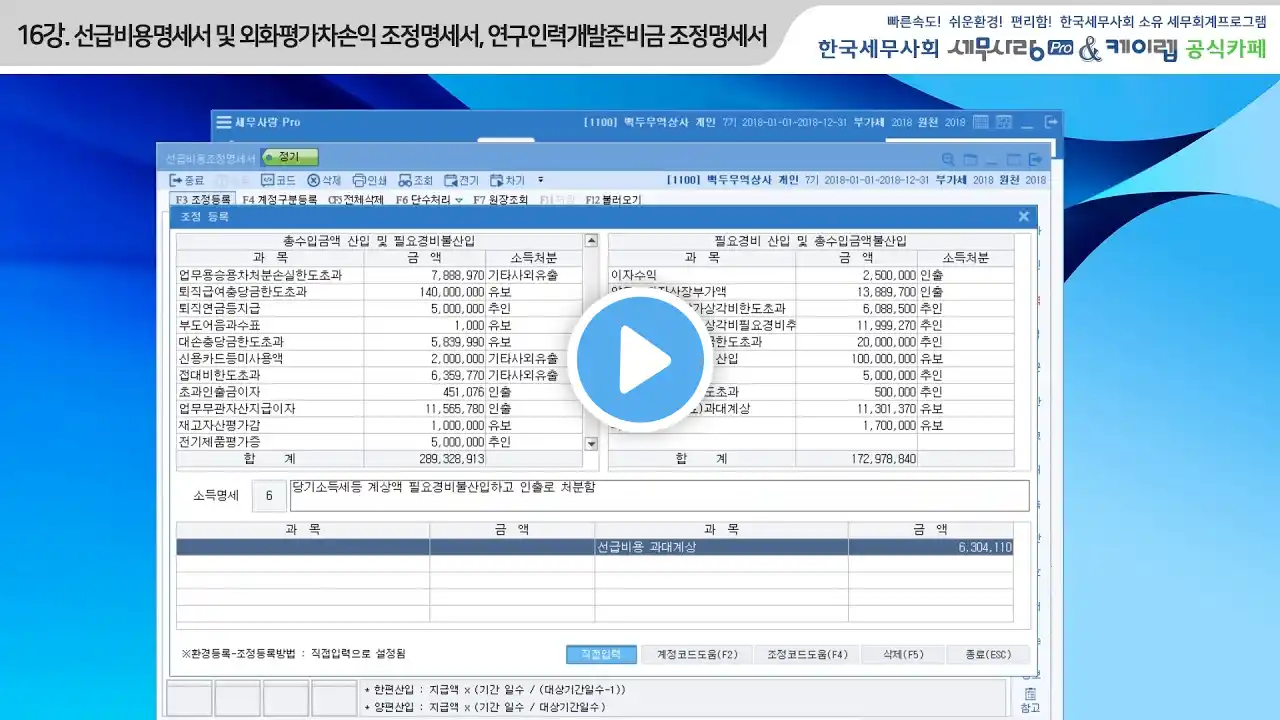The width and height of the screenshot is (1280, 720).
Task: Select 업무용승용차처분손실한도초과 row
Action: click(x=379, y=274)
